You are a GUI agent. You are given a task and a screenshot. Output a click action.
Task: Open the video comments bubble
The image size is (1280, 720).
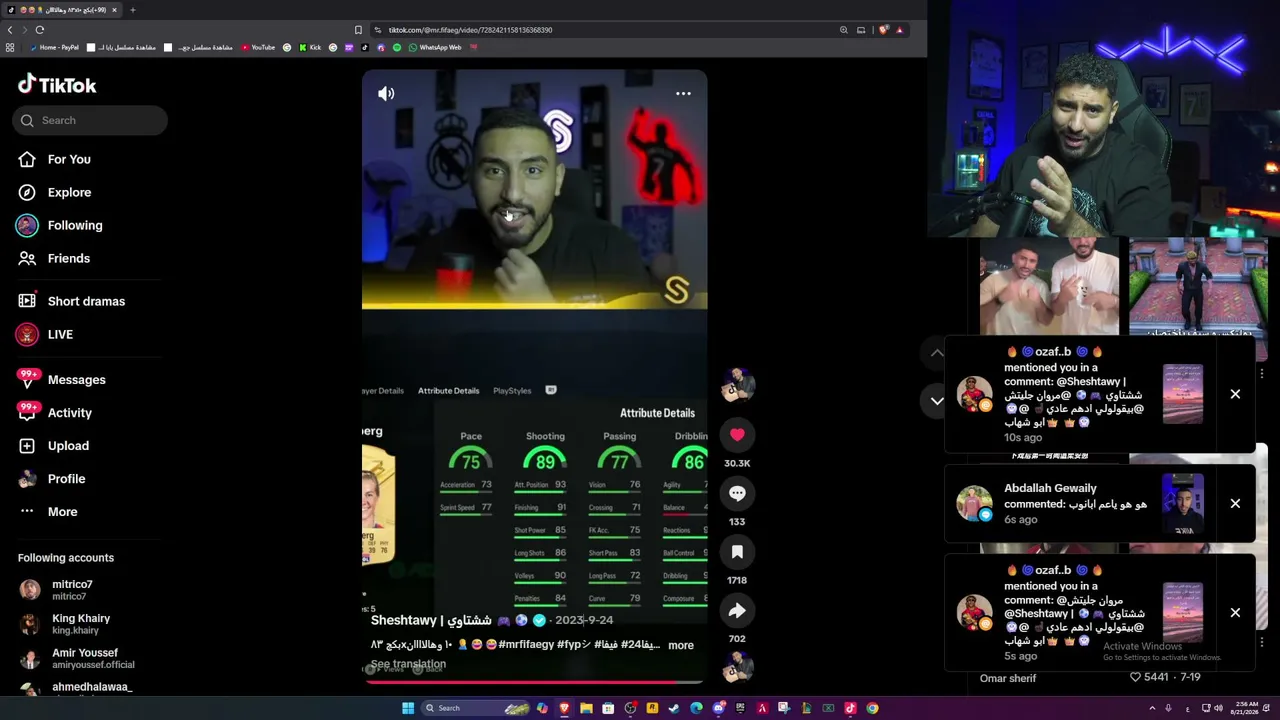click(x=737, y=493)
